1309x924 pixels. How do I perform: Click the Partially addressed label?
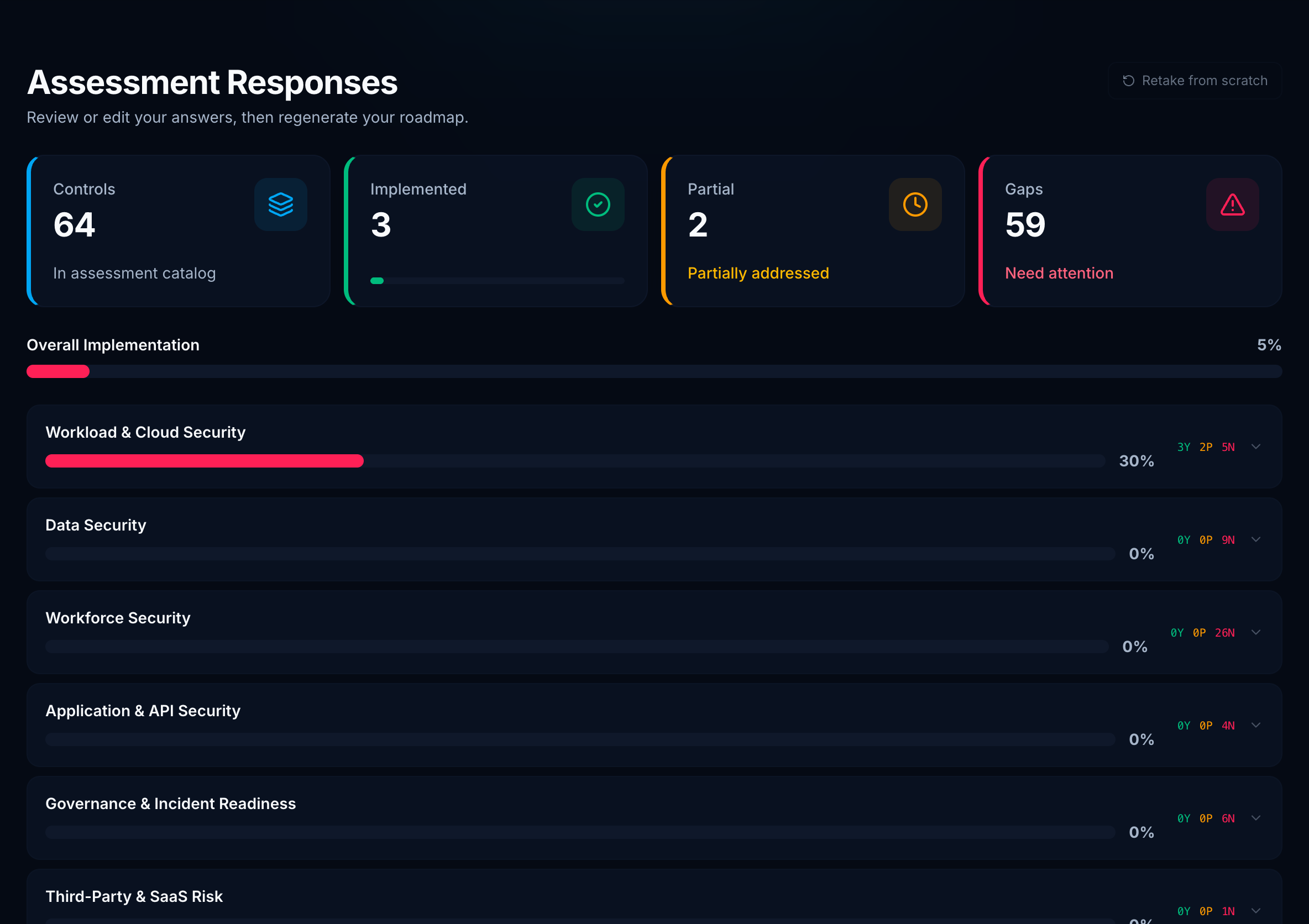[758, 273]
